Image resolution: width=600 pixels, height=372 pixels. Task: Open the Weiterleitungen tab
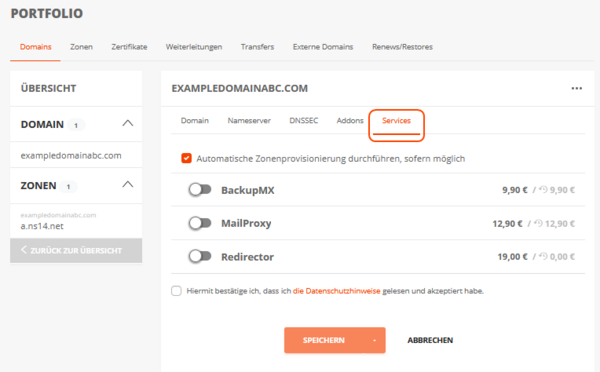194,47
